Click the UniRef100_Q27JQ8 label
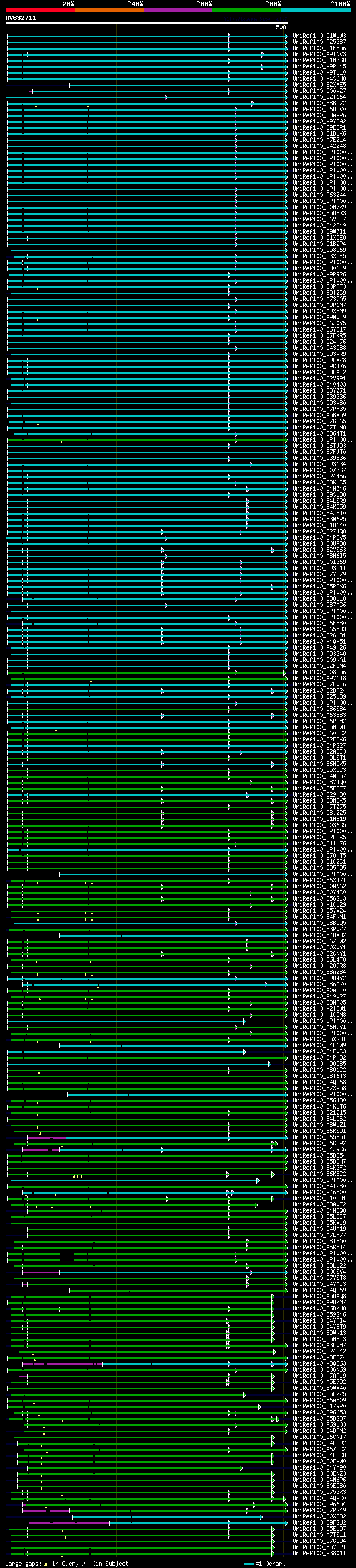Viewport: 356px width, 1568px height. click(319, 531)
